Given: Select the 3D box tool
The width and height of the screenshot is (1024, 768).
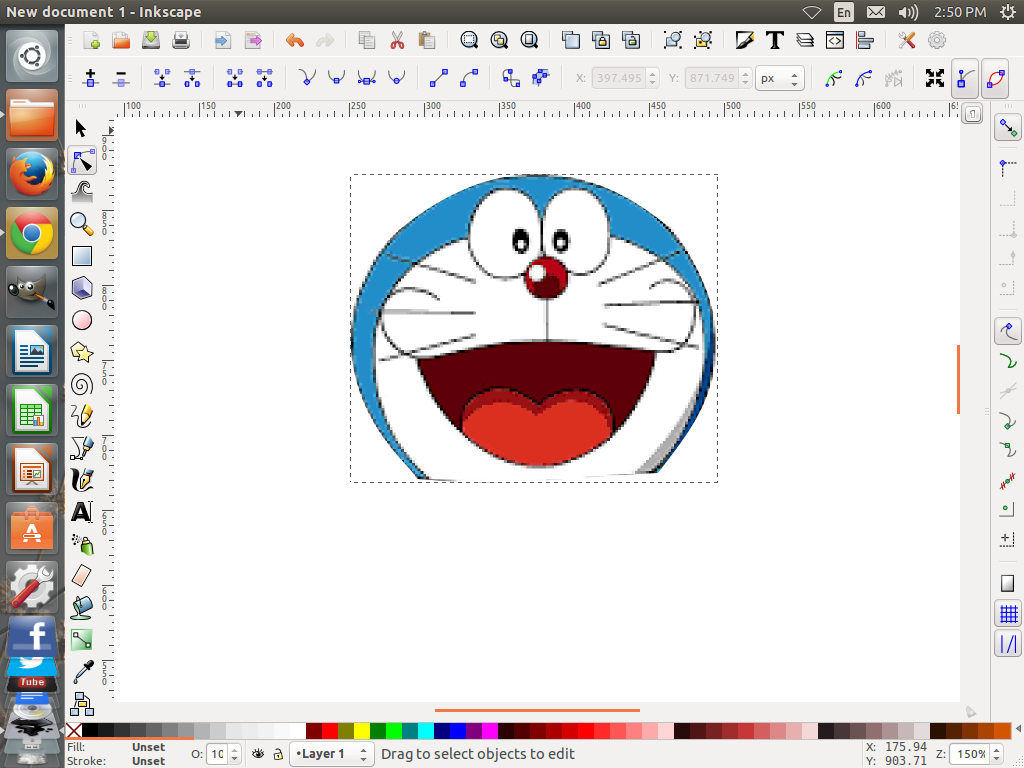Looking at the screenshot, I should 82,288.
